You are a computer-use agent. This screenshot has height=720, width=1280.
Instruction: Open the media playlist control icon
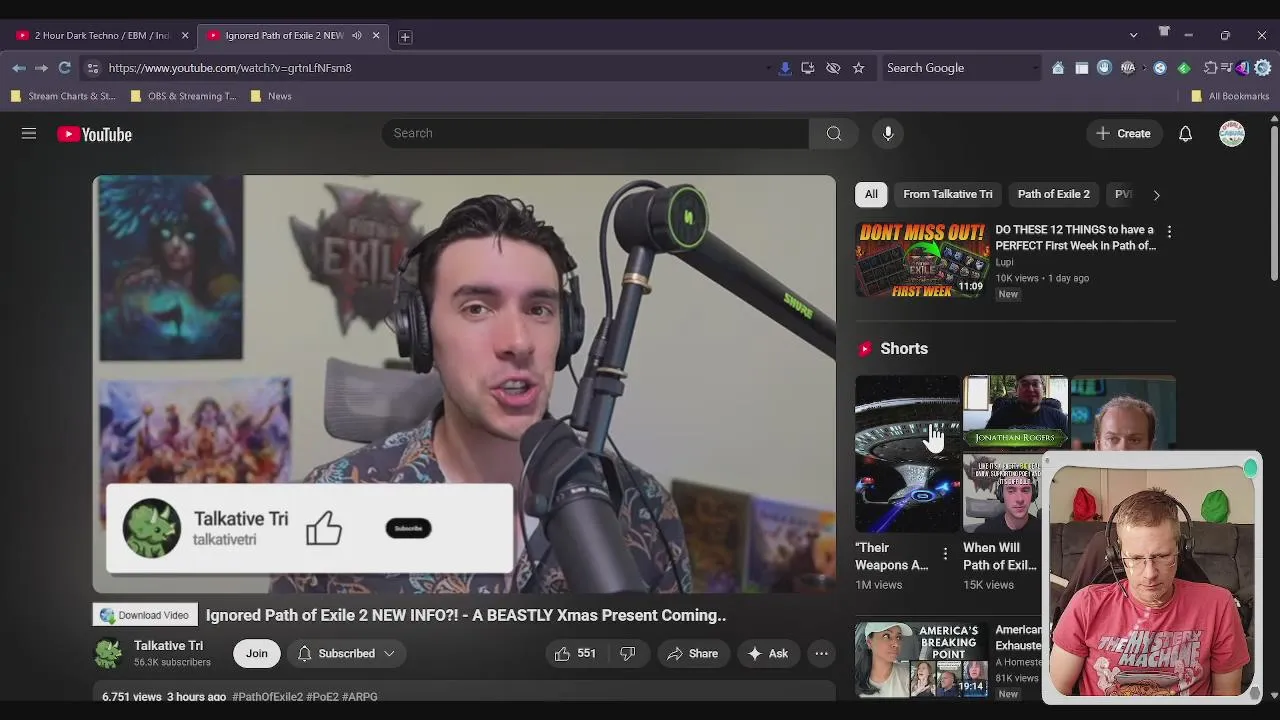coord(1227,68)
